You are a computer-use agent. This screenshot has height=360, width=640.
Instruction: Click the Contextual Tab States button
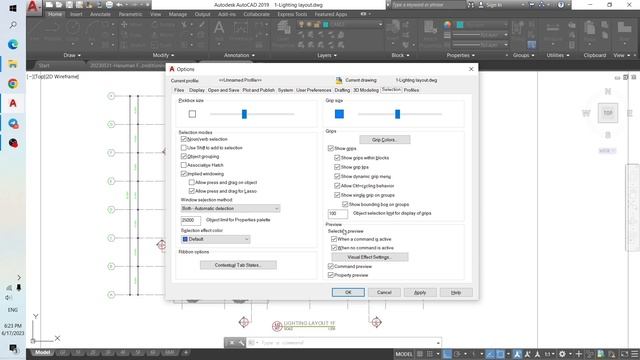238,265
